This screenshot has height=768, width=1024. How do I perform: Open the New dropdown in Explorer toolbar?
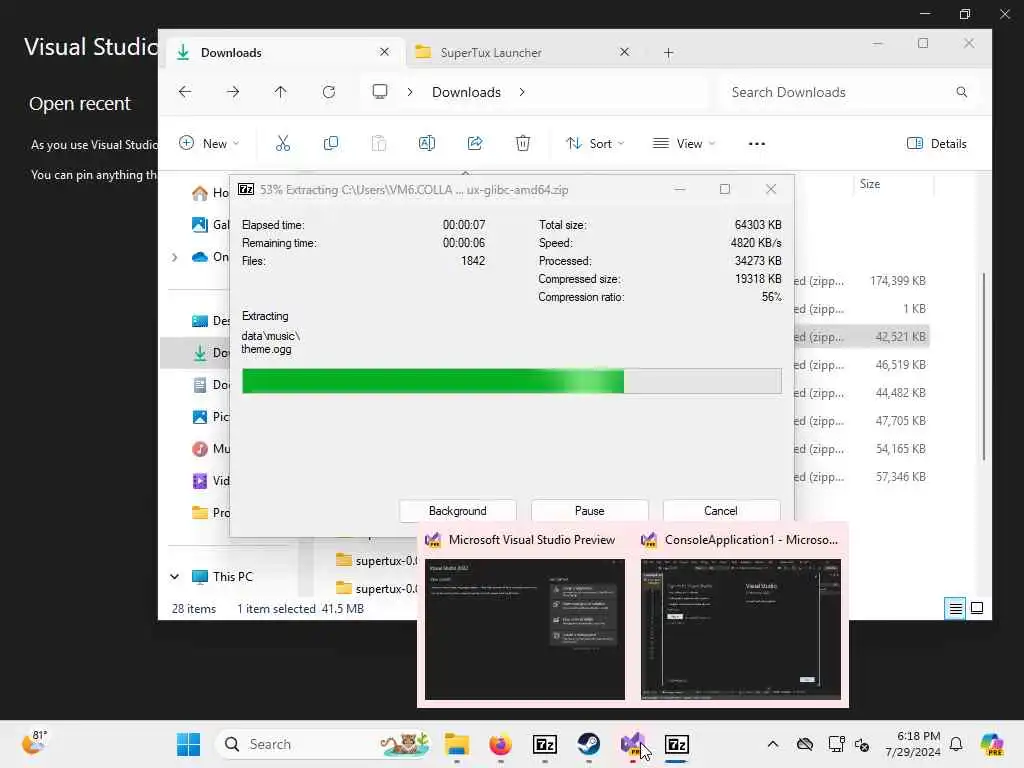(x=209, y=144)
